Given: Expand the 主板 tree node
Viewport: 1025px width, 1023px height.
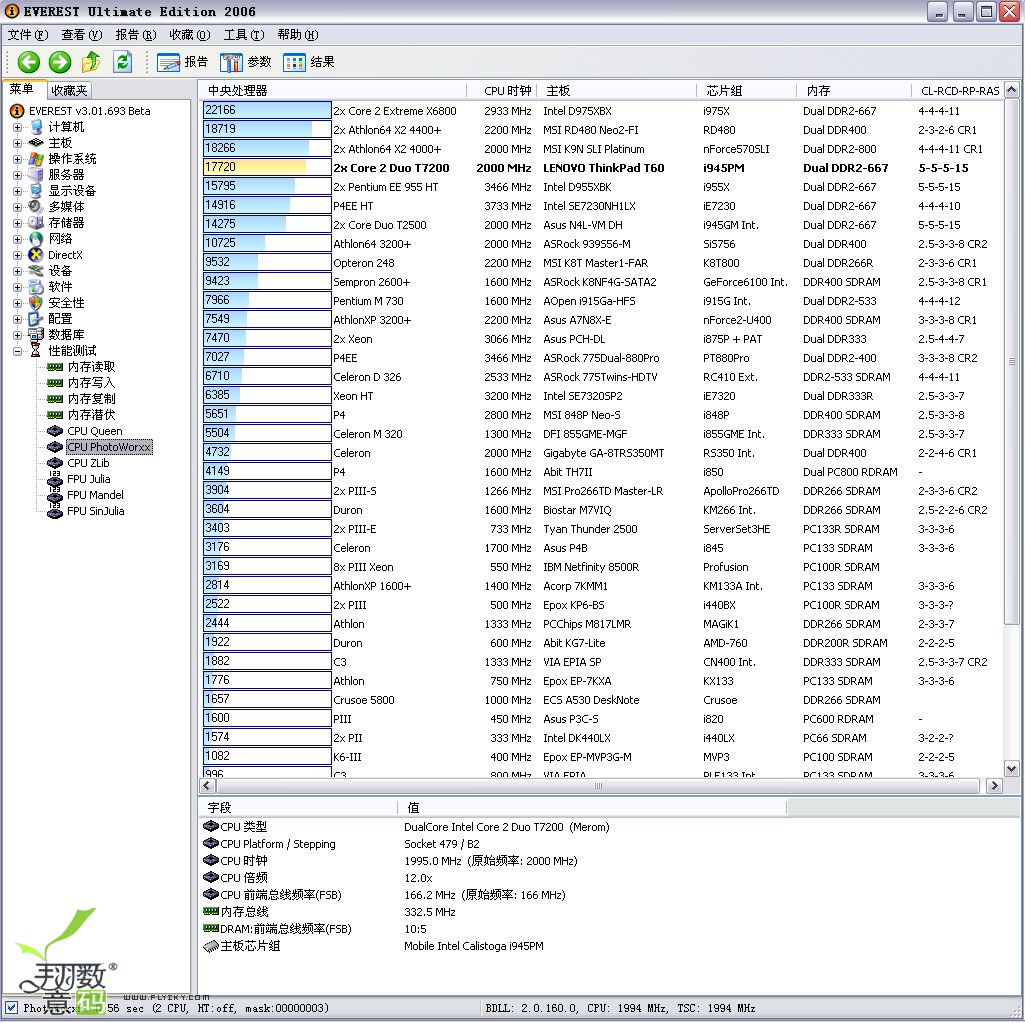Looking at the screenshot, I should (17, 143).
